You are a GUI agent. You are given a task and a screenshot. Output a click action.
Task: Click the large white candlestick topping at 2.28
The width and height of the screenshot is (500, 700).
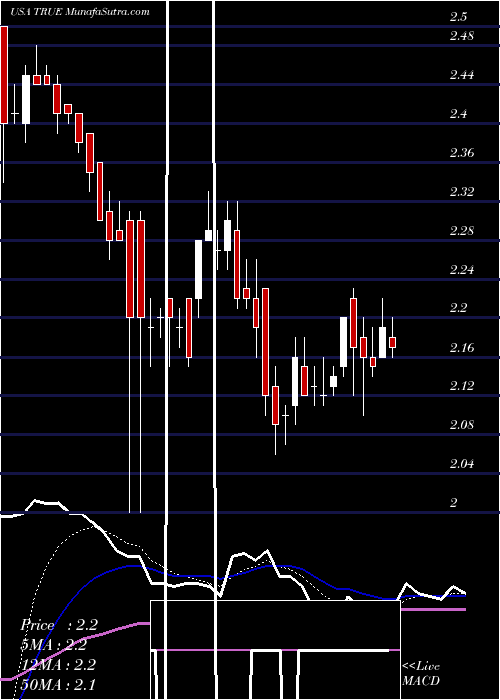click(198, 270)
